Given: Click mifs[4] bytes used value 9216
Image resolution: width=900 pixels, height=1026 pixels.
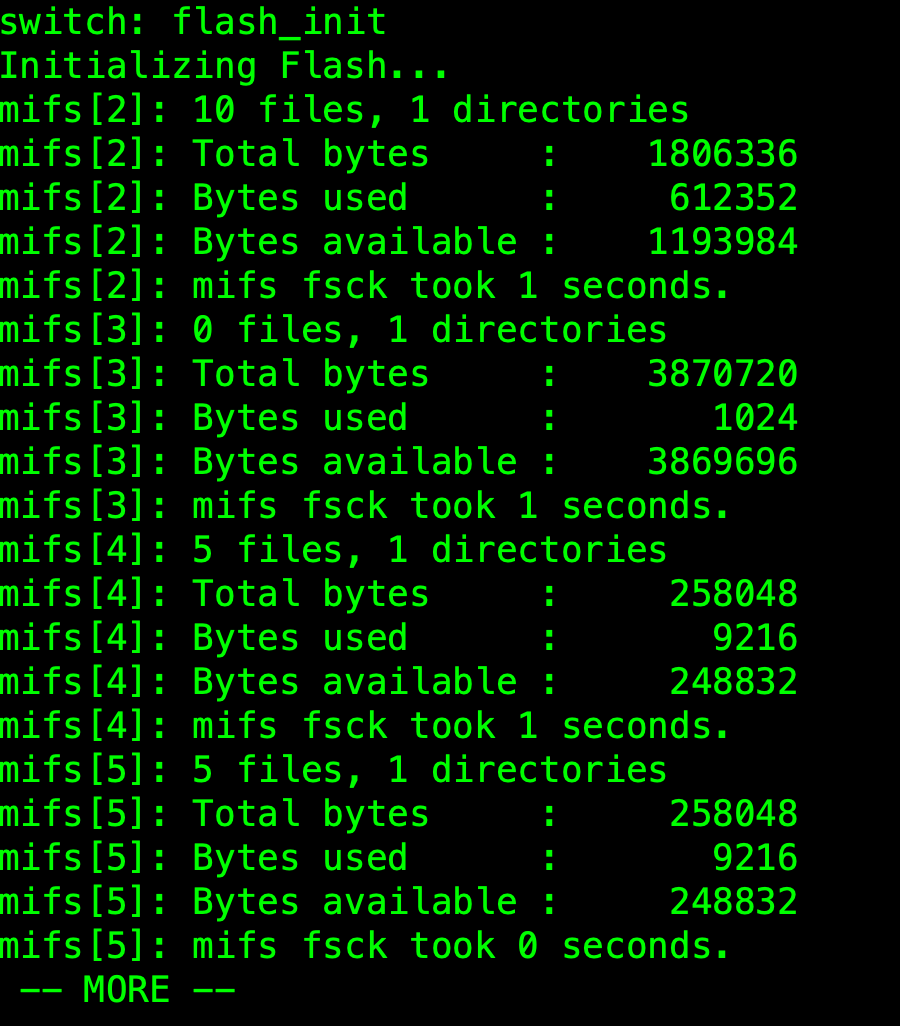Looking at the screenshot, I should 755,638.
